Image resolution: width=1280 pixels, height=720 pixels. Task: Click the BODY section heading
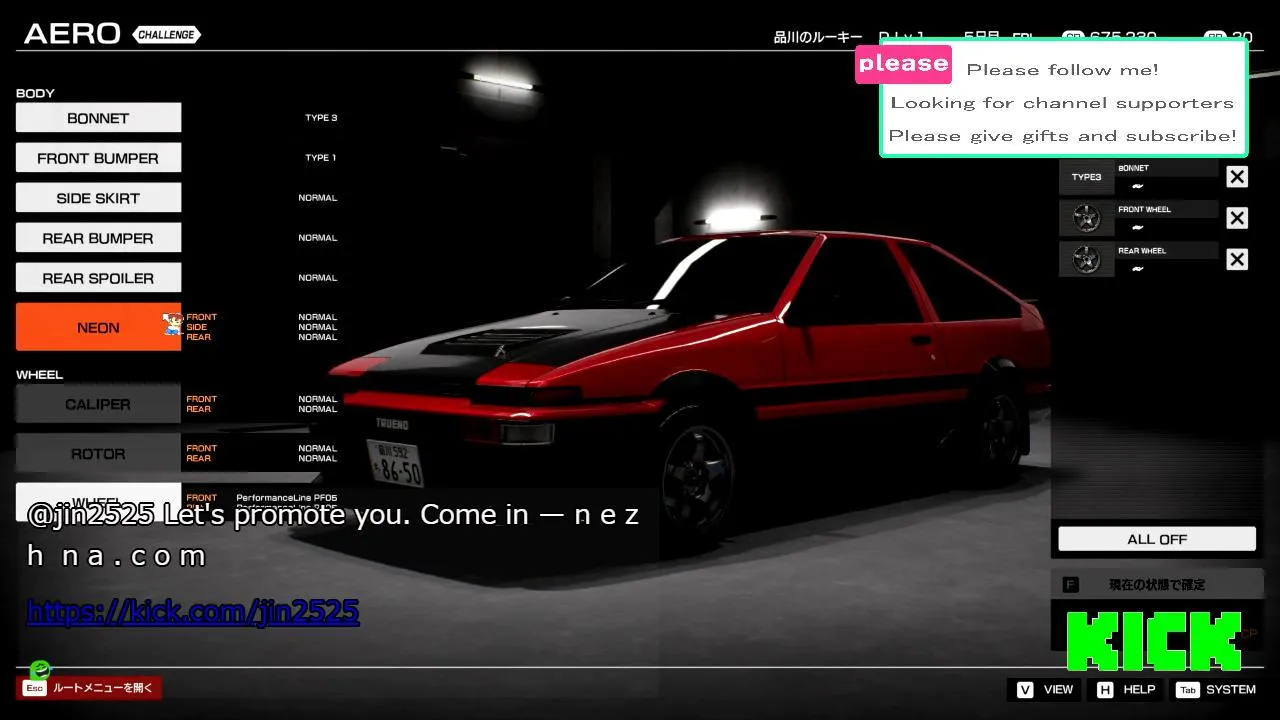[35, 93]
